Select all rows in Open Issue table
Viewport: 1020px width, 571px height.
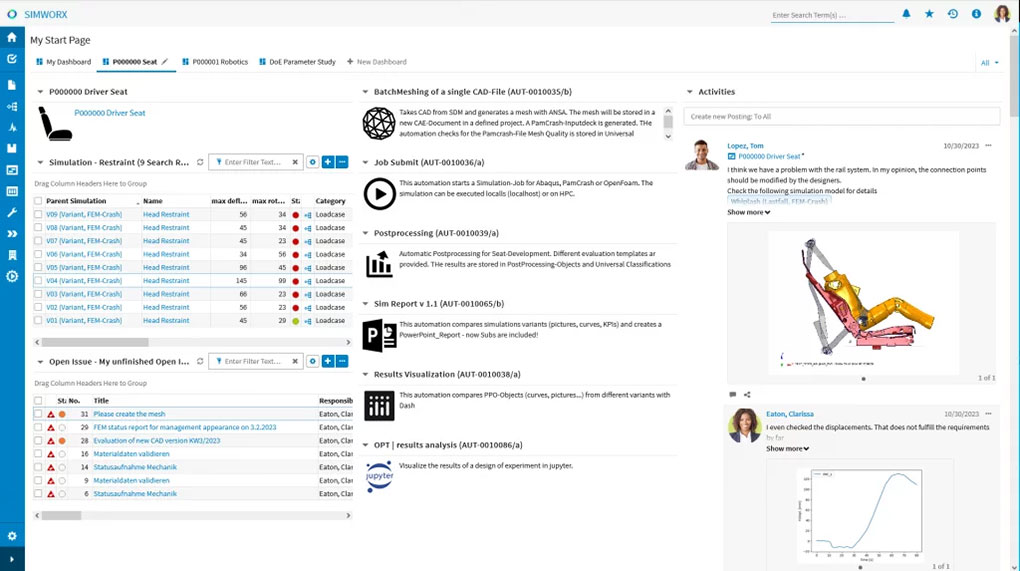(38, 400)
